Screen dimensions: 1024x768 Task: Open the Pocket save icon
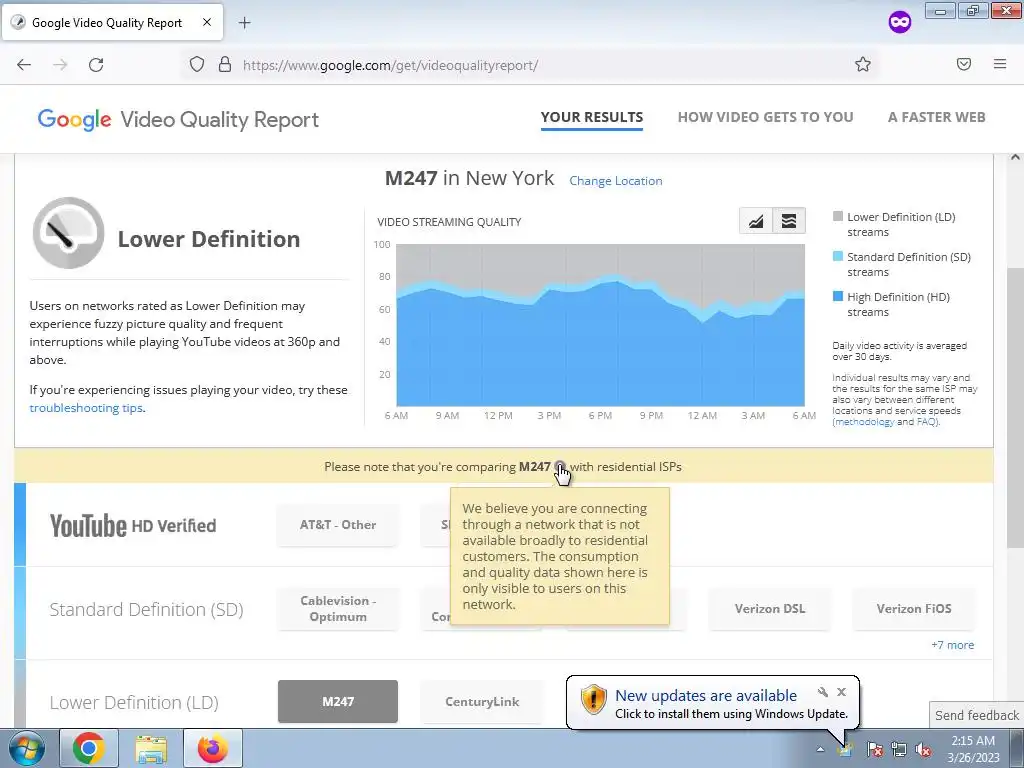point(964,64)
